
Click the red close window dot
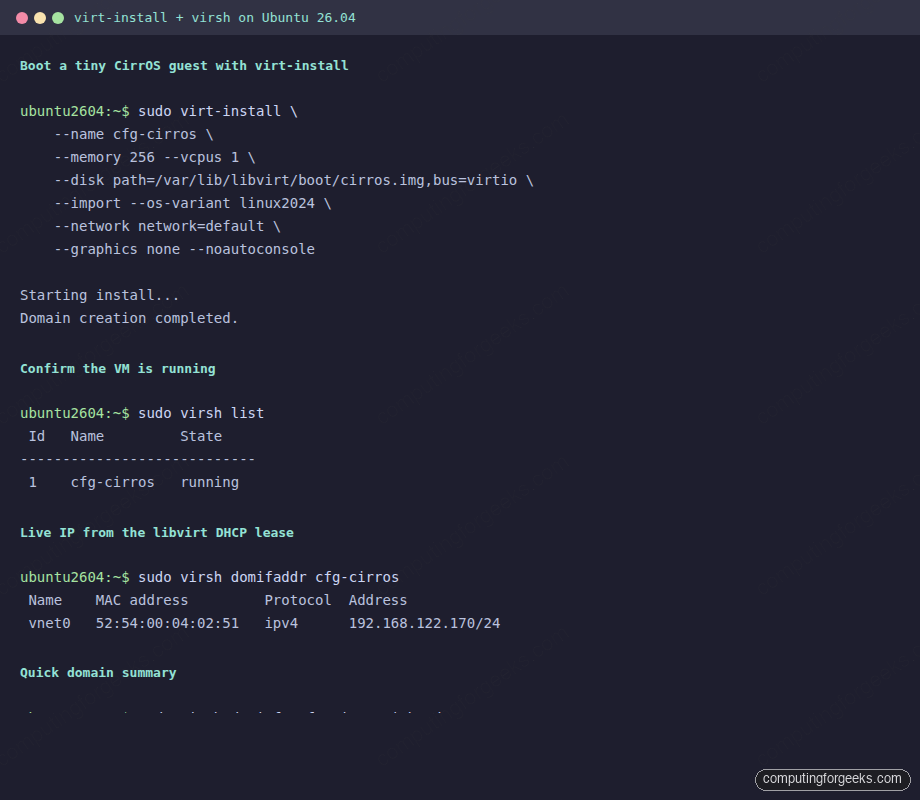(x=22, y=18)
